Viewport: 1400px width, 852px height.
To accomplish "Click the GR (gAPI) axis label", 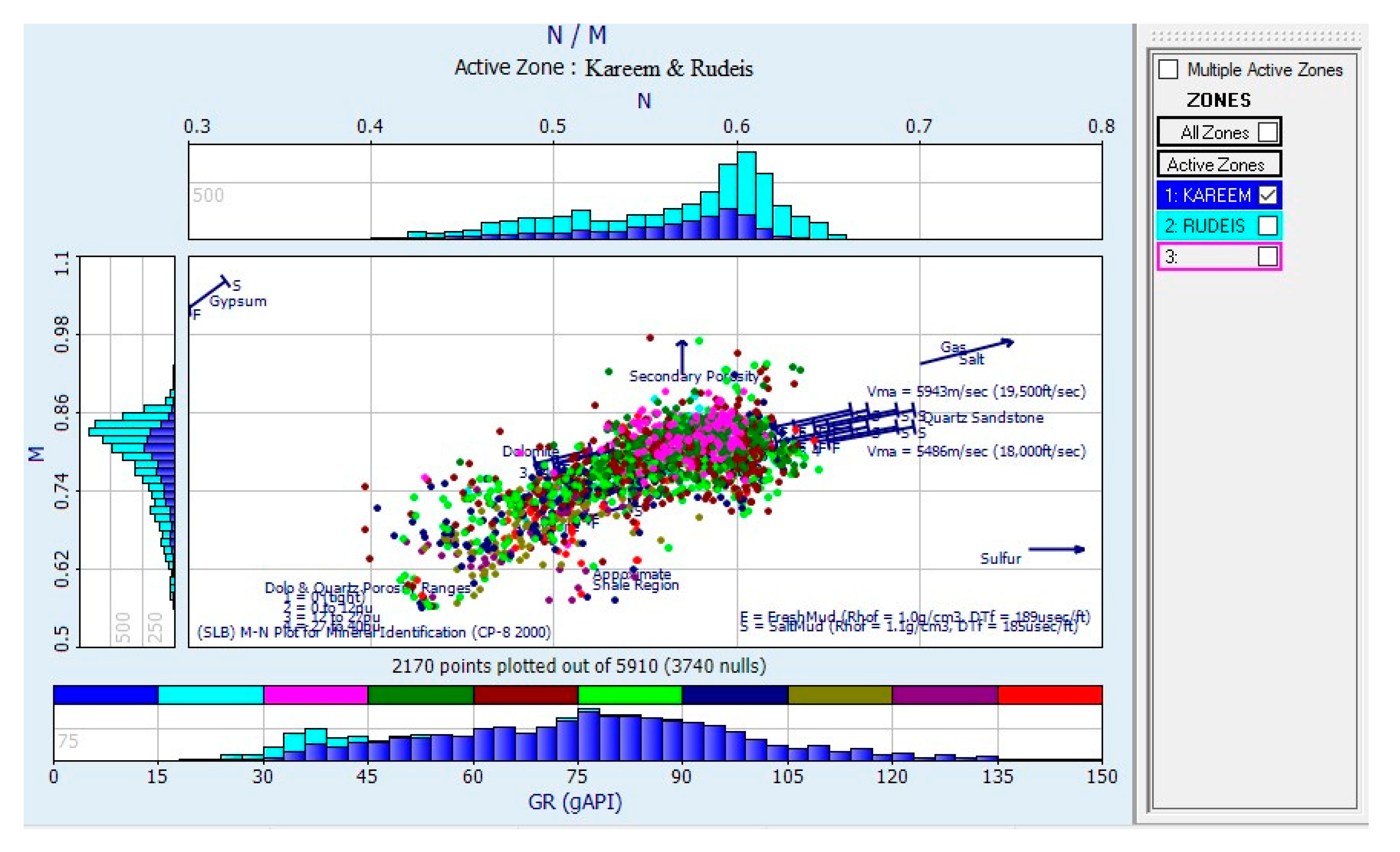I will (574, 801).
